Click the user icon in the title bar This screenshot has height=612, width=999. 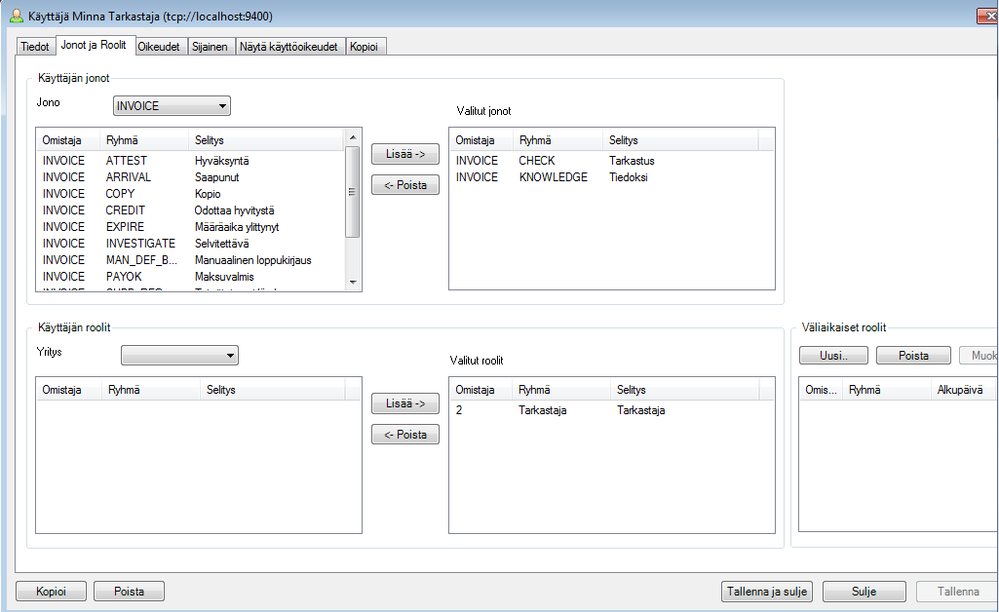tap(17, 16)
